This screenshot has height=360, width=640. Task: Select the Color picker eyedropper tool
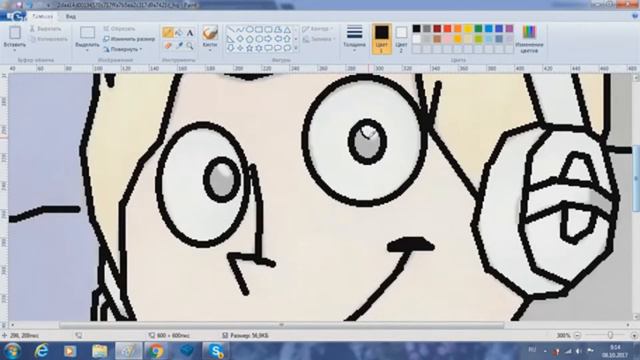(179, 46)
